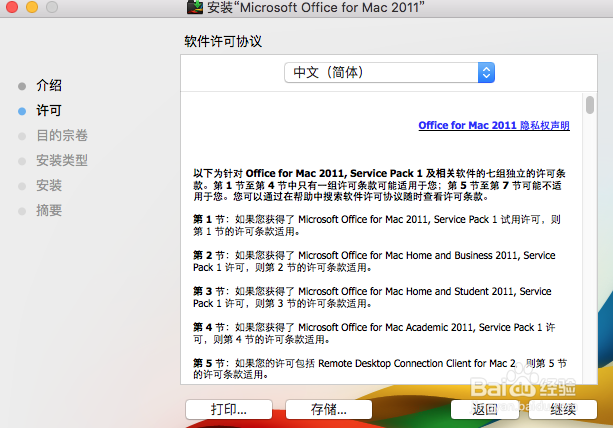Click the paragraph beginning 第 4 节
This screenshot has height=428, width=613.
[374, 333]
